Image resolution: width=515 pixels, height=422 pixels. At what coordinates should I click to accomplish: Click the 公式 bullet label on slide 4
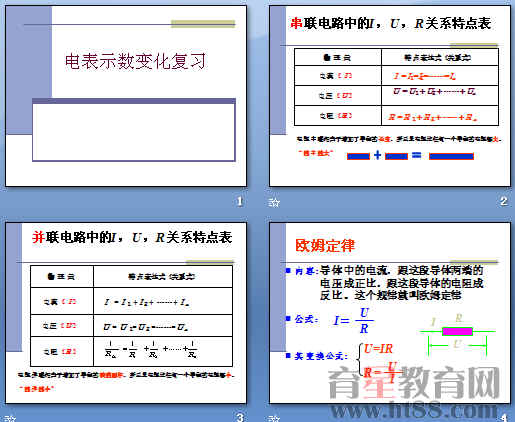[x=306, y=319]
